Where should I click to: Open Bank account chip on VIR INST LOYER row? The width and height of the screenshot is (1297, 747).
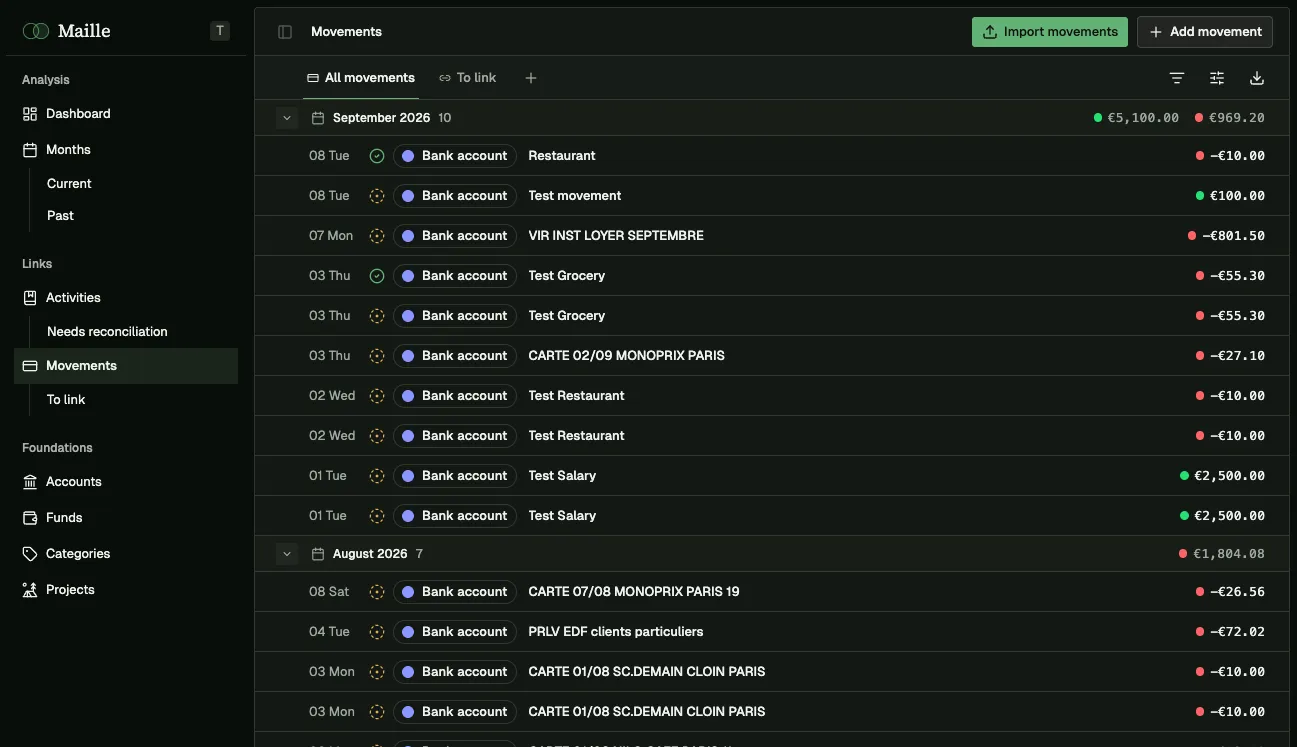pyautogui.click(x=455, y=236)
